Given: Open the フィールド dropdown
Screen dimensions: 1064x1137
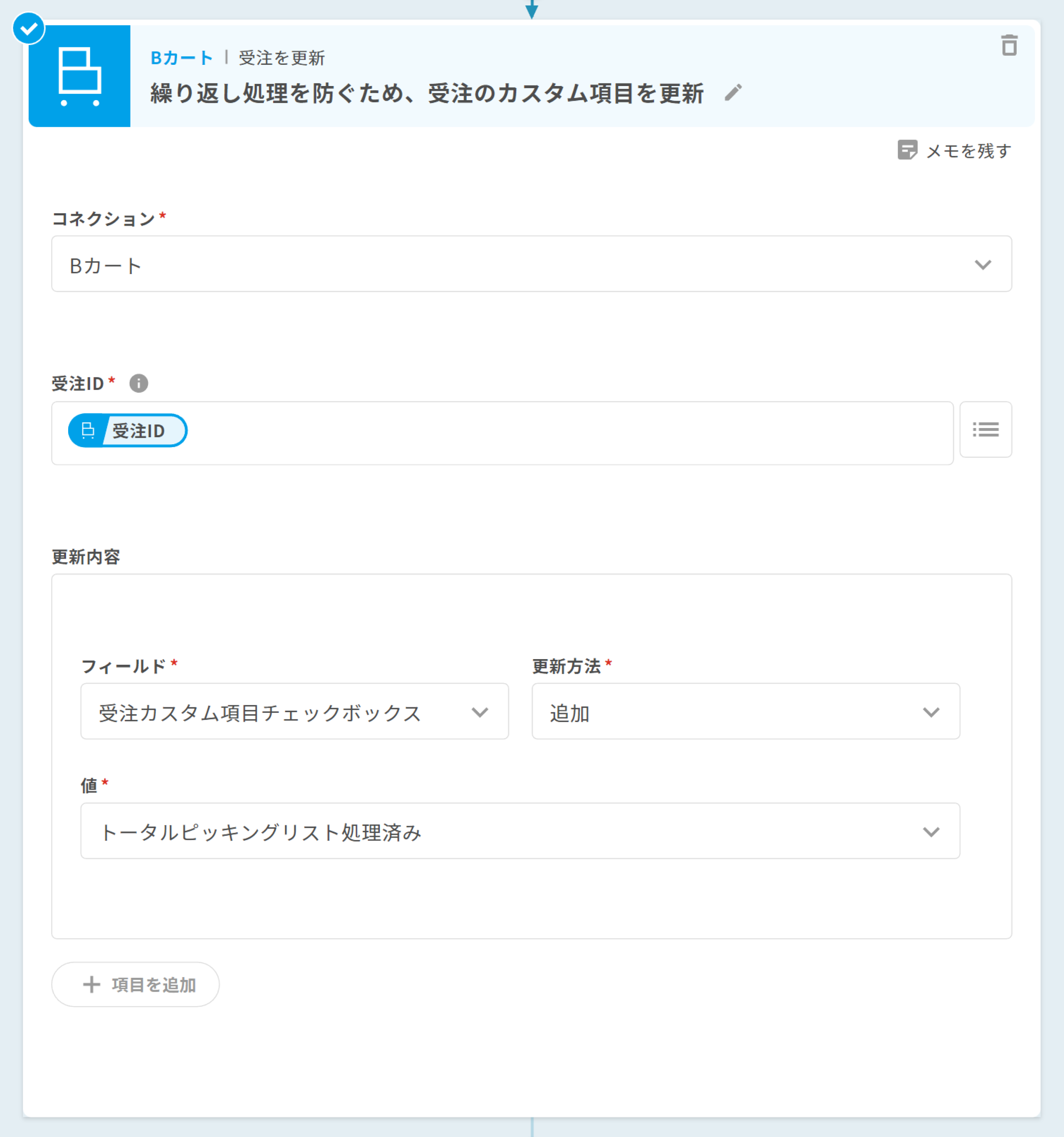Looking at the screenshot, I should click(294, 711).
